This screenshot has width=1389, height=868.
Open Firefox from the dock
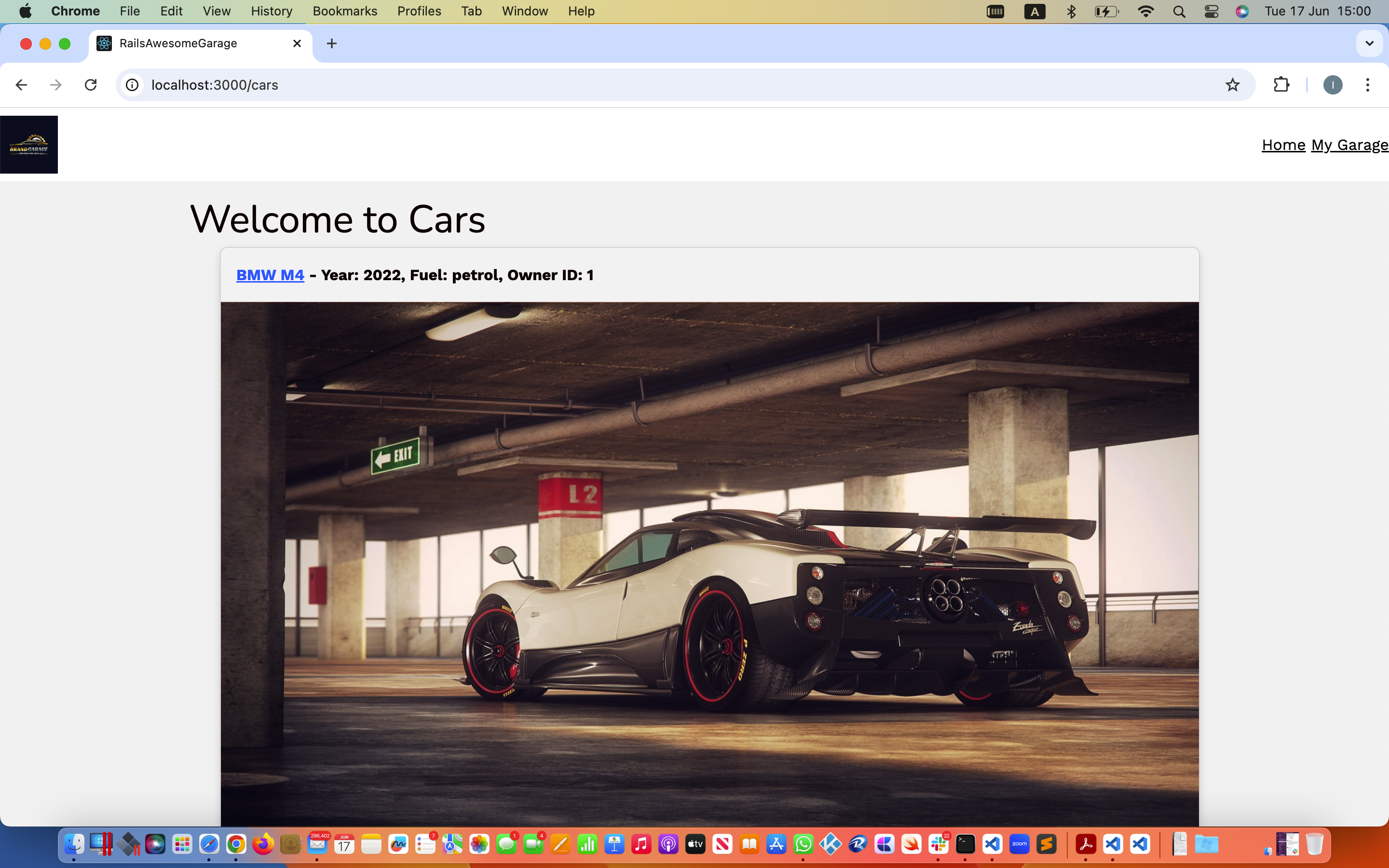click(263, 844)
